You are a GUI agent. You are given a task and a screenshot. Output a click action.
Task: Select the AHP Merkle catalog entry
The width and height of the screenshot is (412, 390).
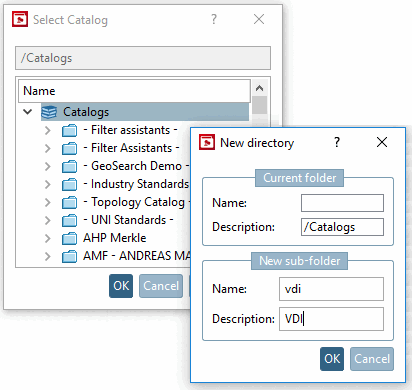coord(115,238)
